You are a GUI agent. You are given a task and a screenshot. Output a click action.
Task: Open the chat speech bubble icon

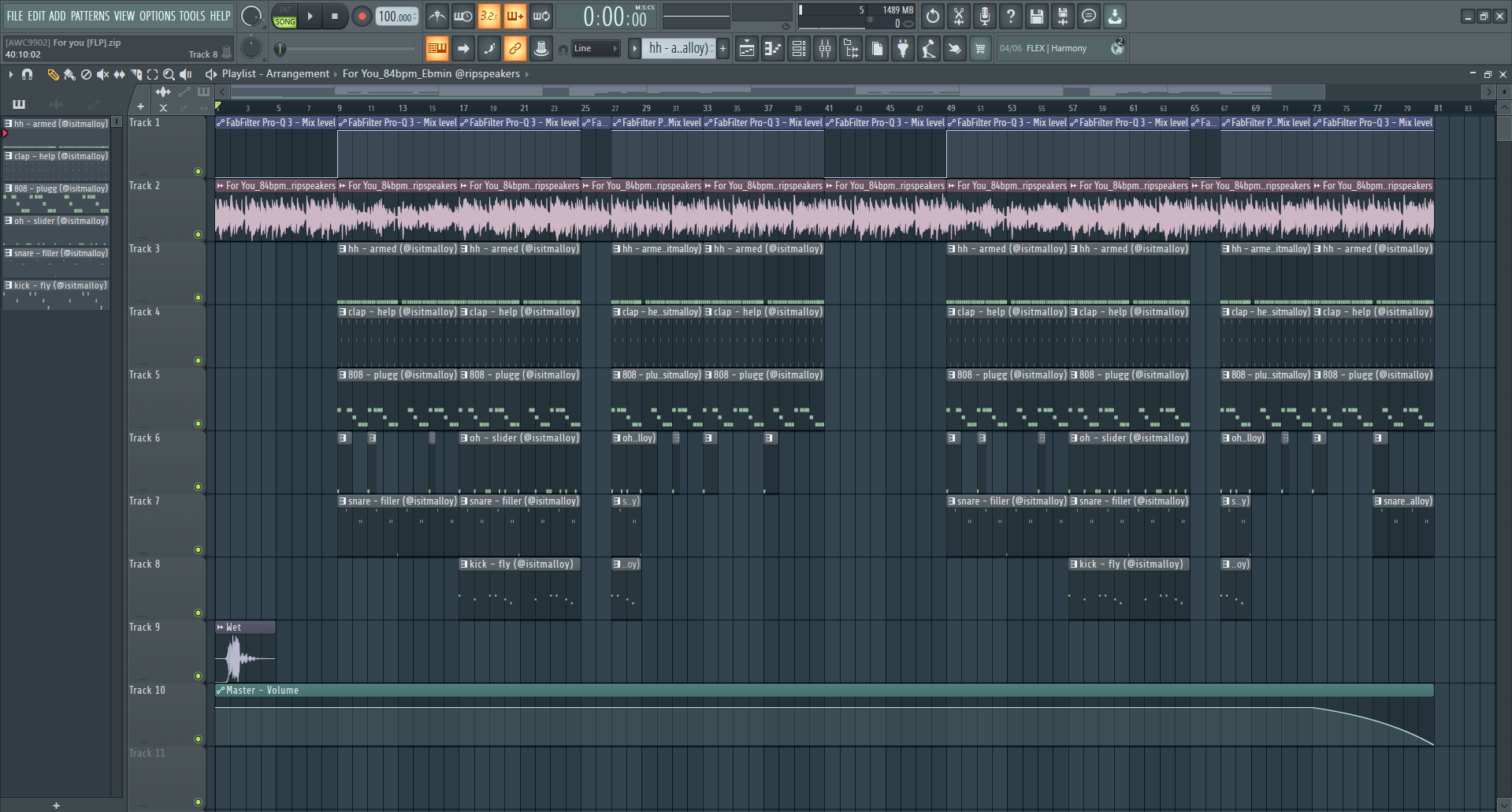[1089, 16]
